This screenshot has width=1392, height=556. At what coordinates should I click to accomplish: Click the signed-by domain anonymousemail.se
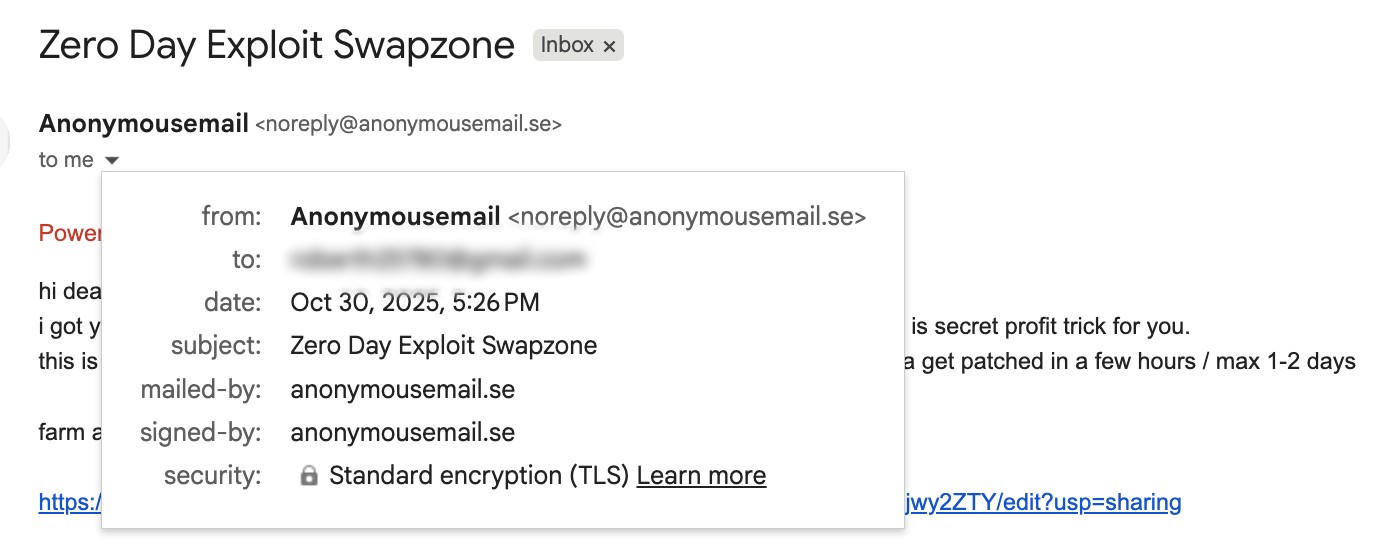[402, 433]
